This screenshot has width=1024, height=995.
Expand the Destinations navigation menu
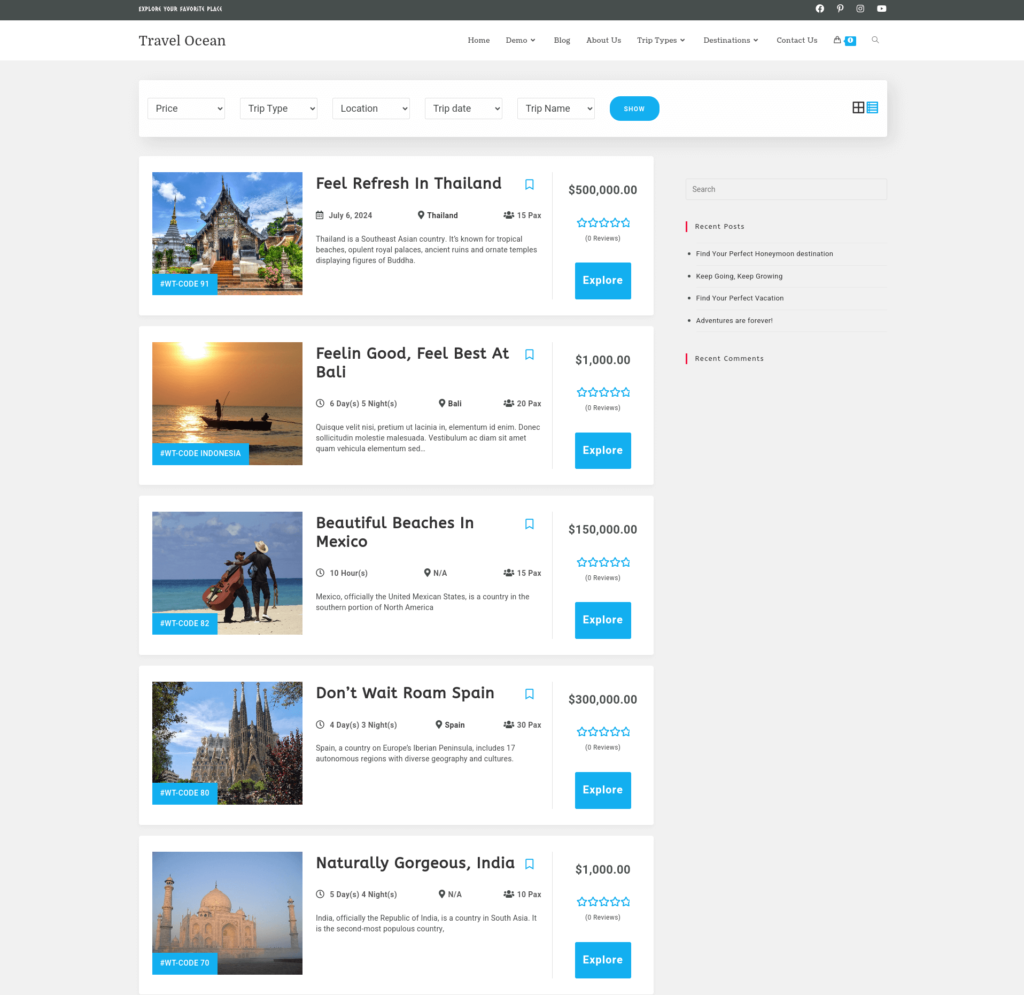coord(730,40)
